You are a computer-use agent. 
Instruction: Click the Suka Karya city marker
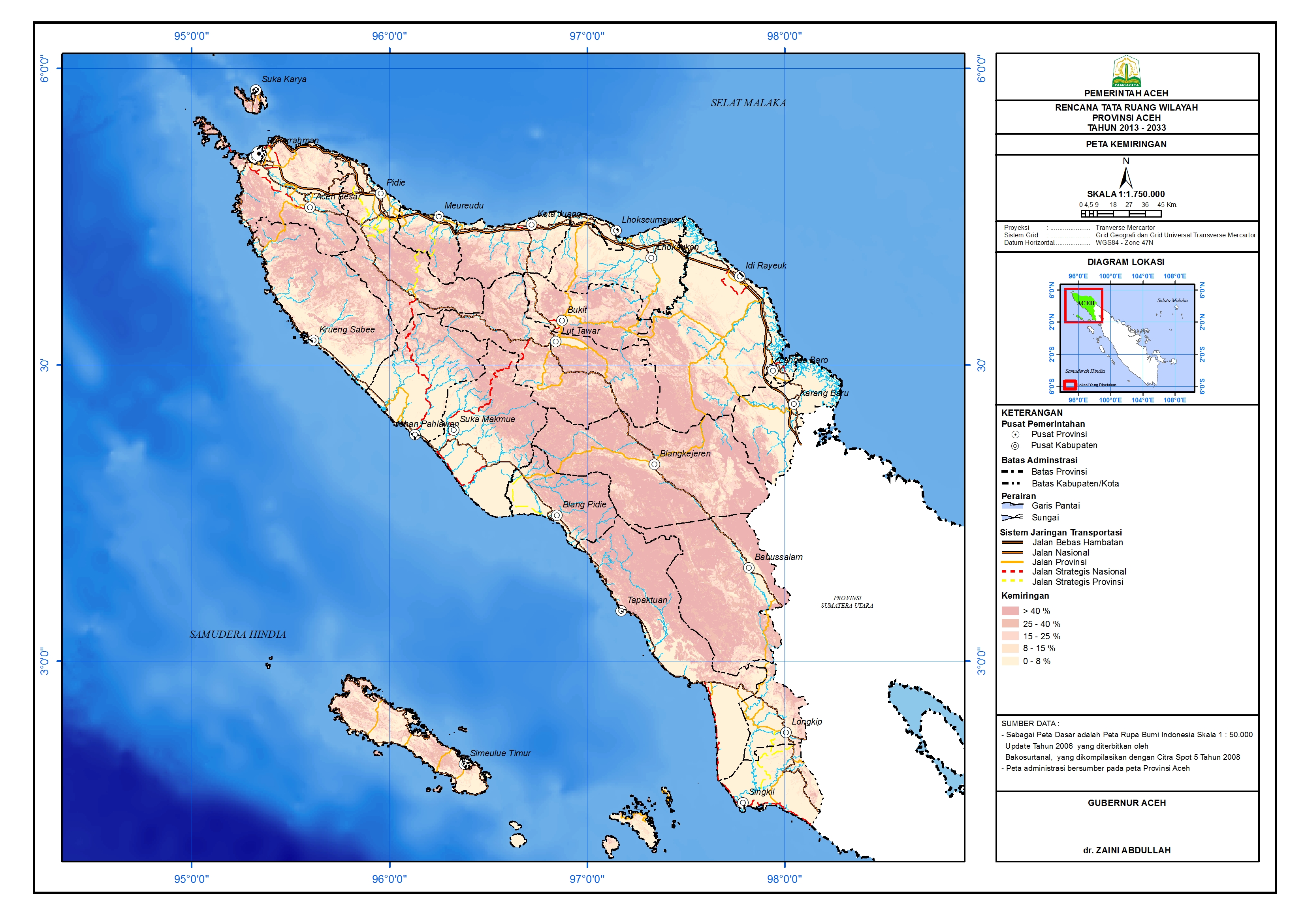pyautogui.click(x=256, y=90)
